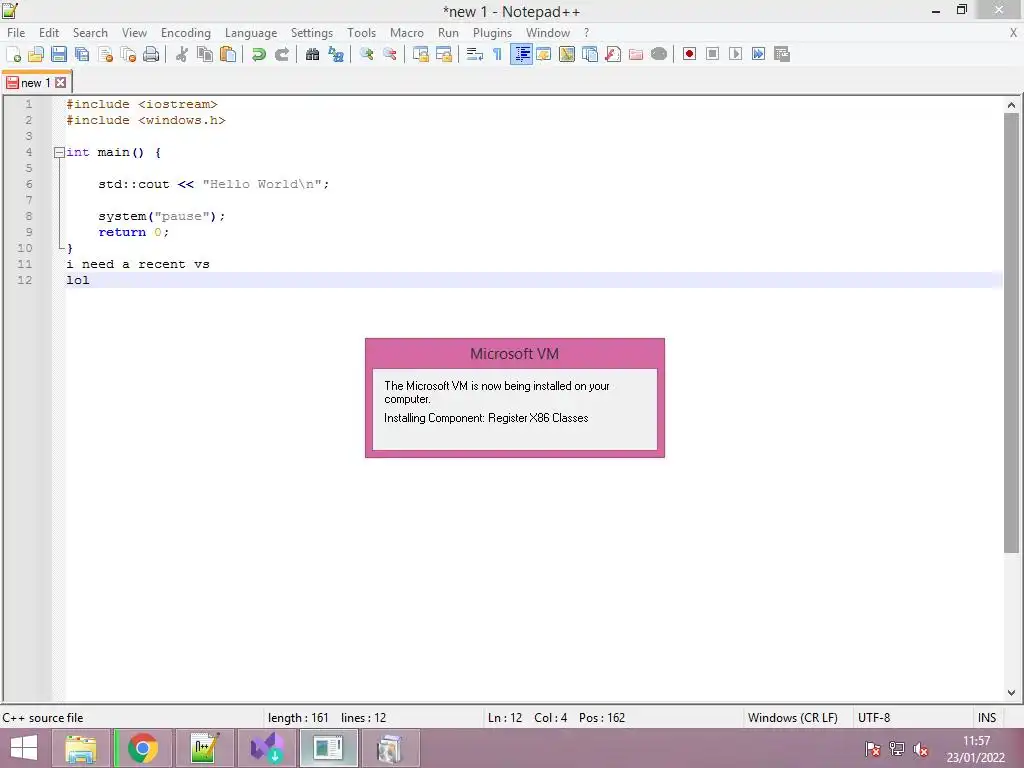Open the ? help menu
This screenshot has width=1024, height=768.
[586, 33]
